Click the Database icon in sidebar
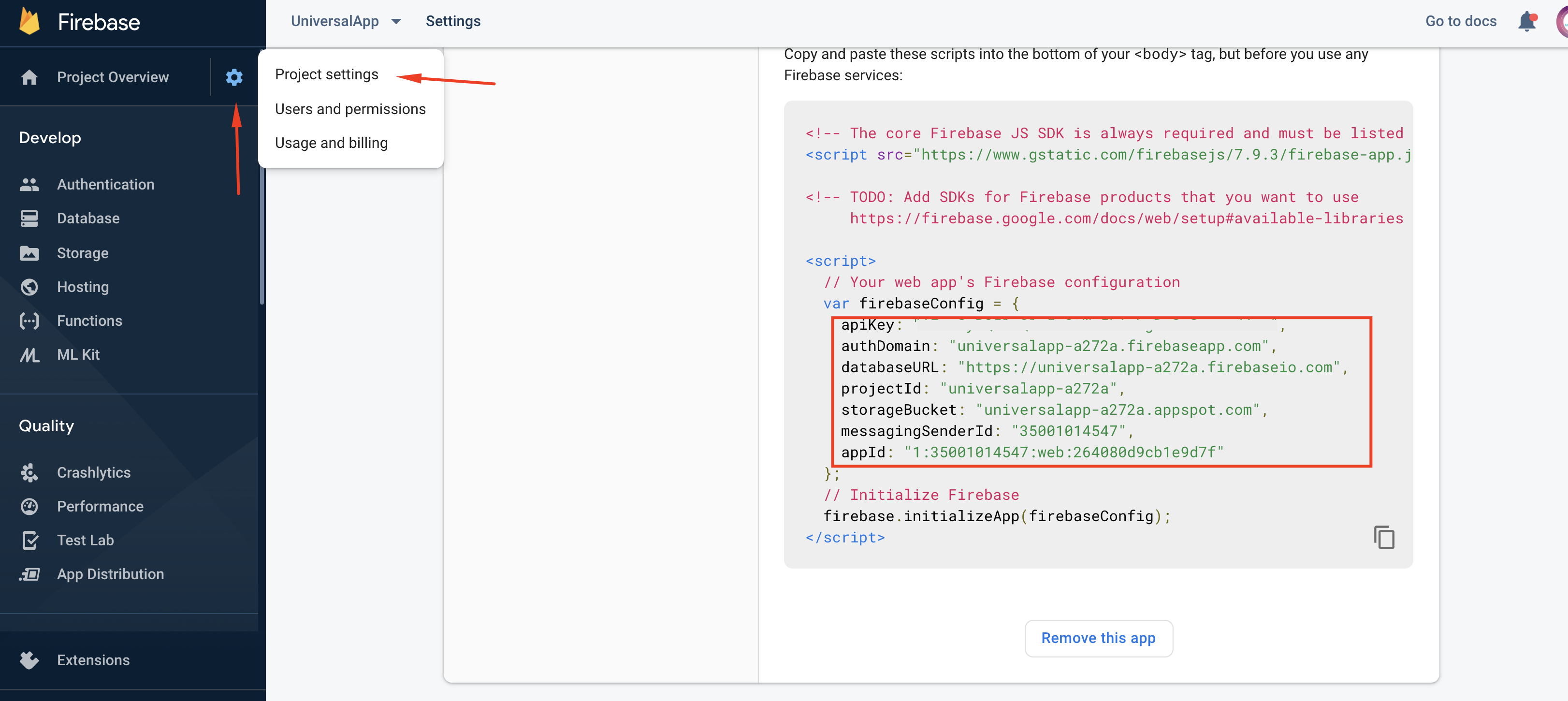 tap(29, 219)
